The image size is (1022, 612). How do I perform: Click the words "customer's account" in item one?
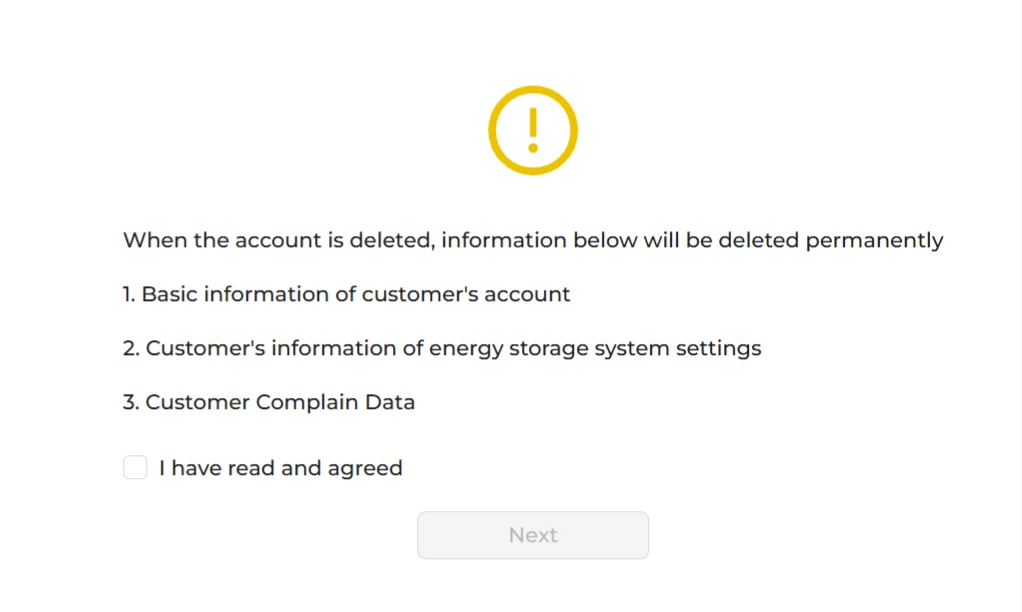click(466, 295)
